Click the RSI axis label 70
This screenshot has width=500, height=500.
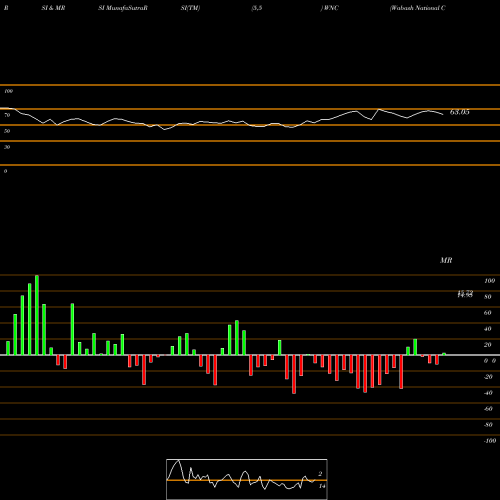7,115
